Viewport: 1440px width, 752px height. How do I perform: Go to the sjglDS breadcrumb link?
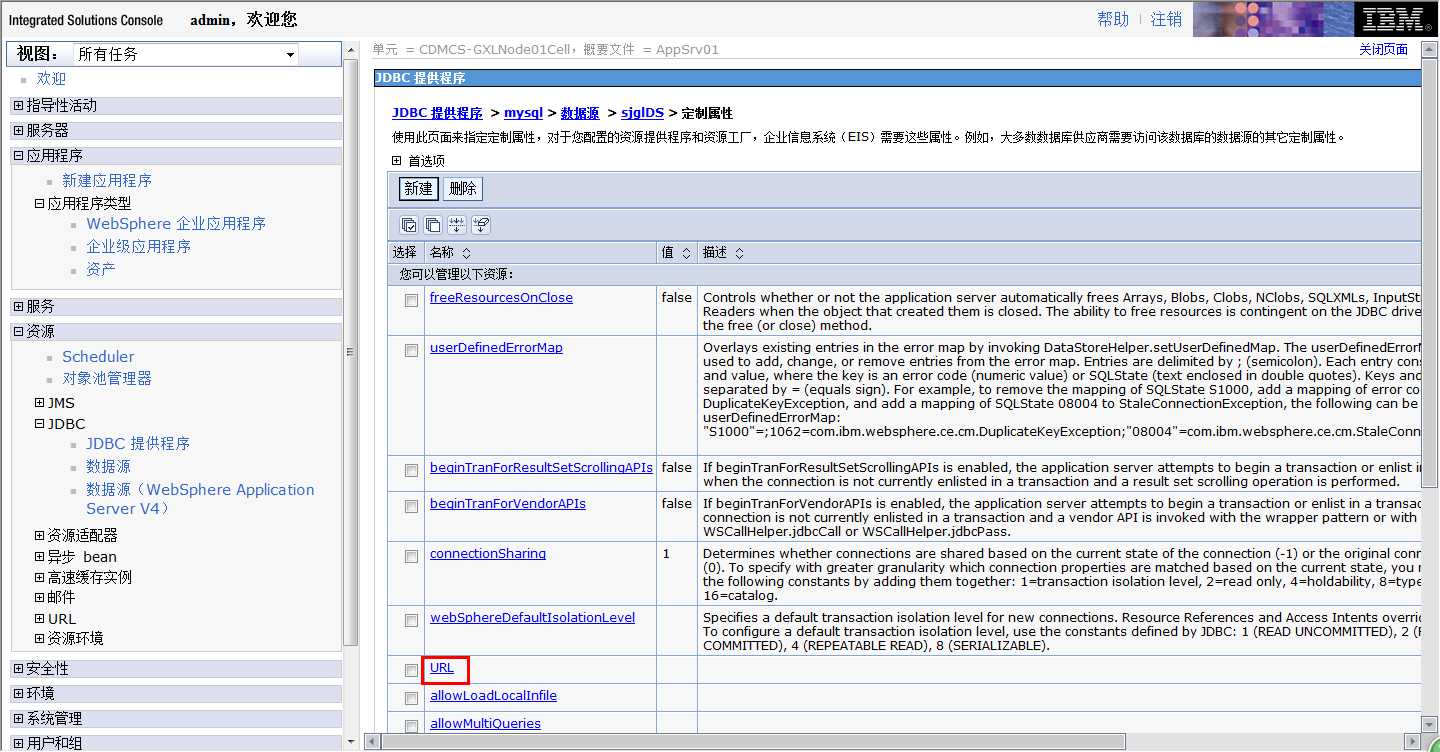click(642, 113)
